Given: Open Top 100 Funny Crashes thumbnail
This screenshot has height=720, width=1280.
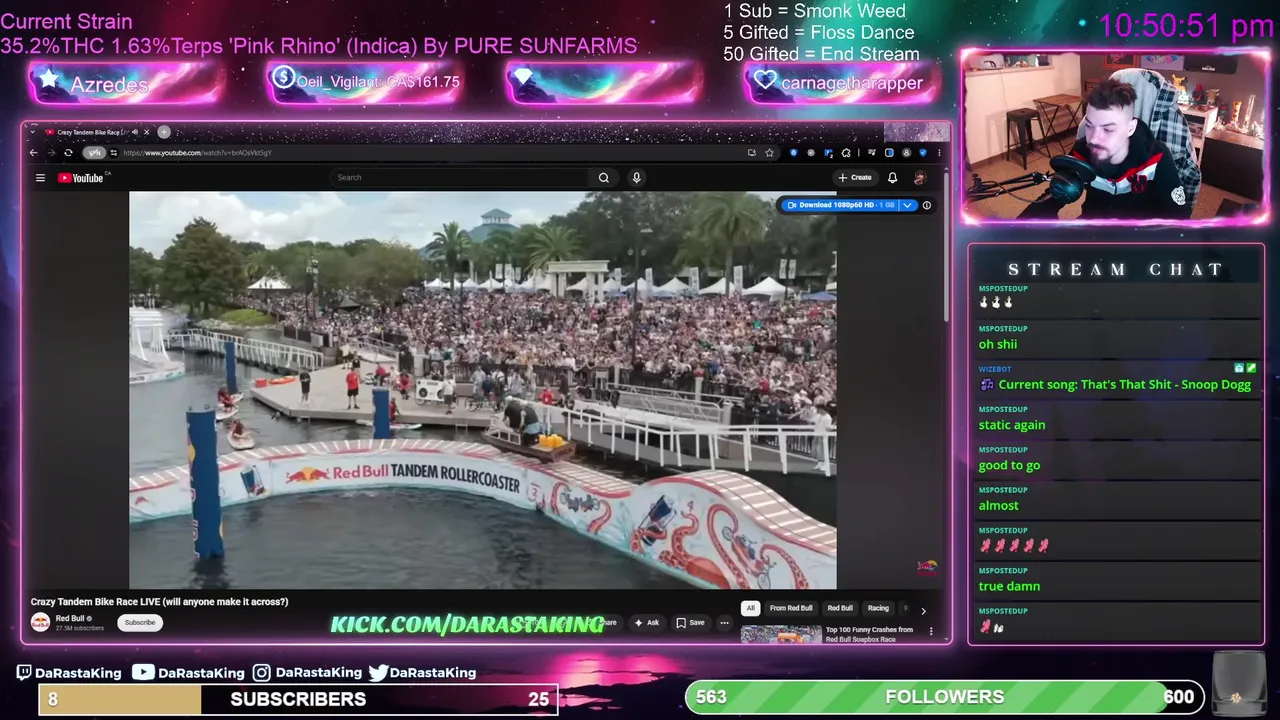Looking at the screenshot, I should coord(781,634).
